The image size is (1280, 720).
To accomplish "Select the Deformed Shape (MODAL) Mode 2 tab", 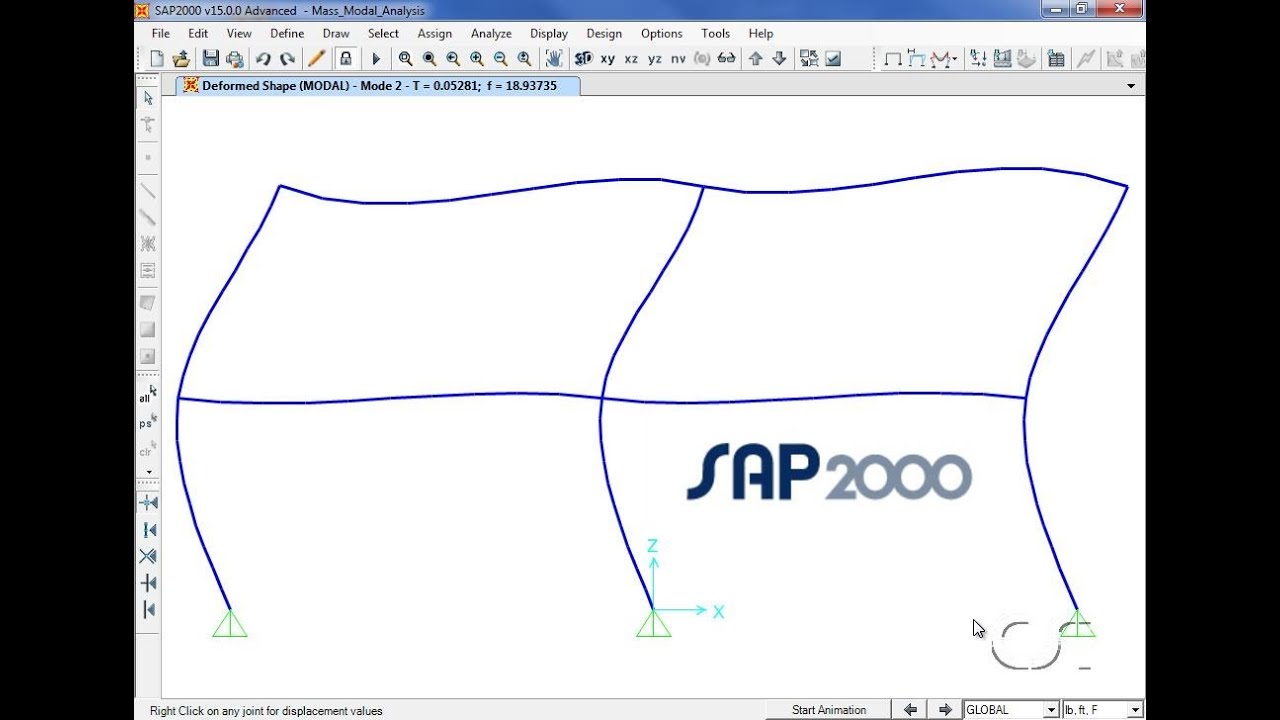I will pos(378,86).
